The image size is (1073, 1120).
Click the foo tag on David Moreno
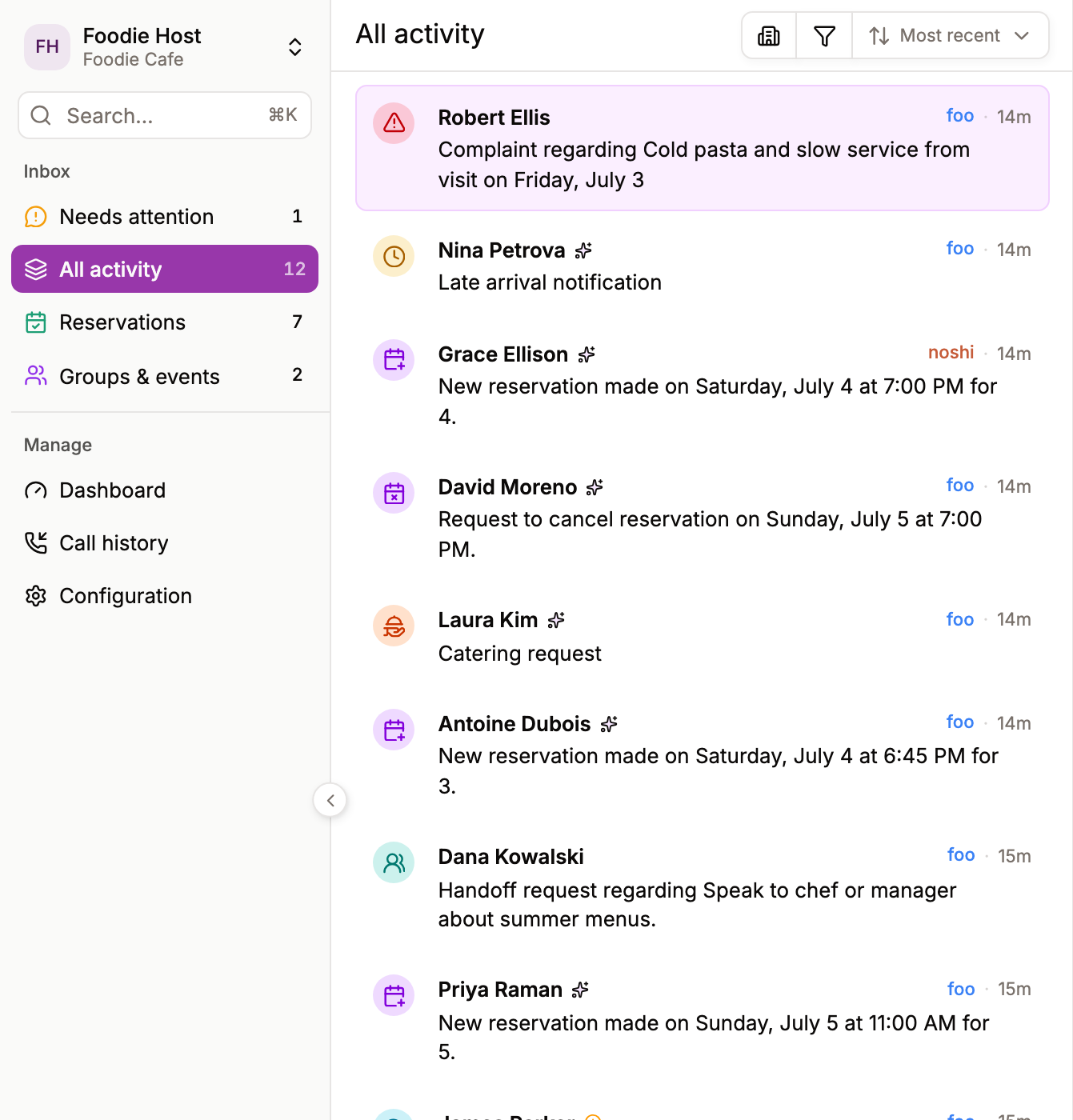(959, 486)
